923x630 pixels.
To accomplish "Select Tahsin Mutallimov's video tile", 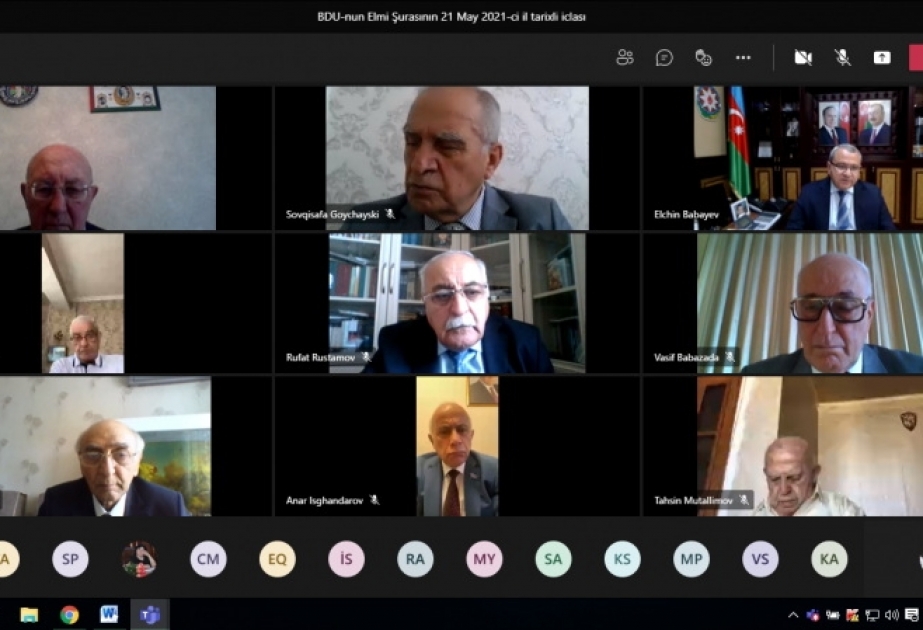I will tap(783, 446).
